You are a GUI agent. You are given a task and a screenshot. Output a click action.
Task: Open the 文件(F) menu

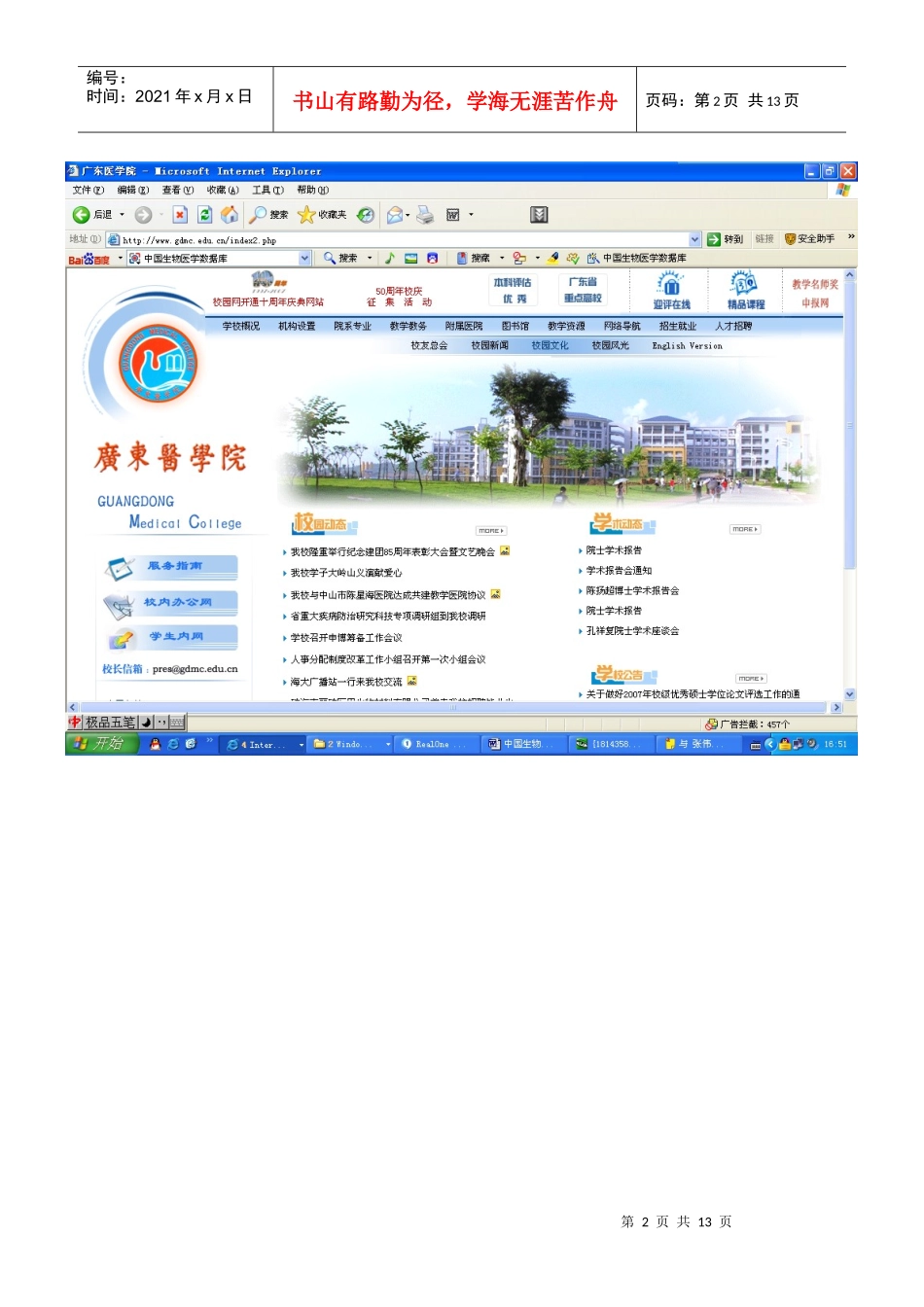point(89,191)
